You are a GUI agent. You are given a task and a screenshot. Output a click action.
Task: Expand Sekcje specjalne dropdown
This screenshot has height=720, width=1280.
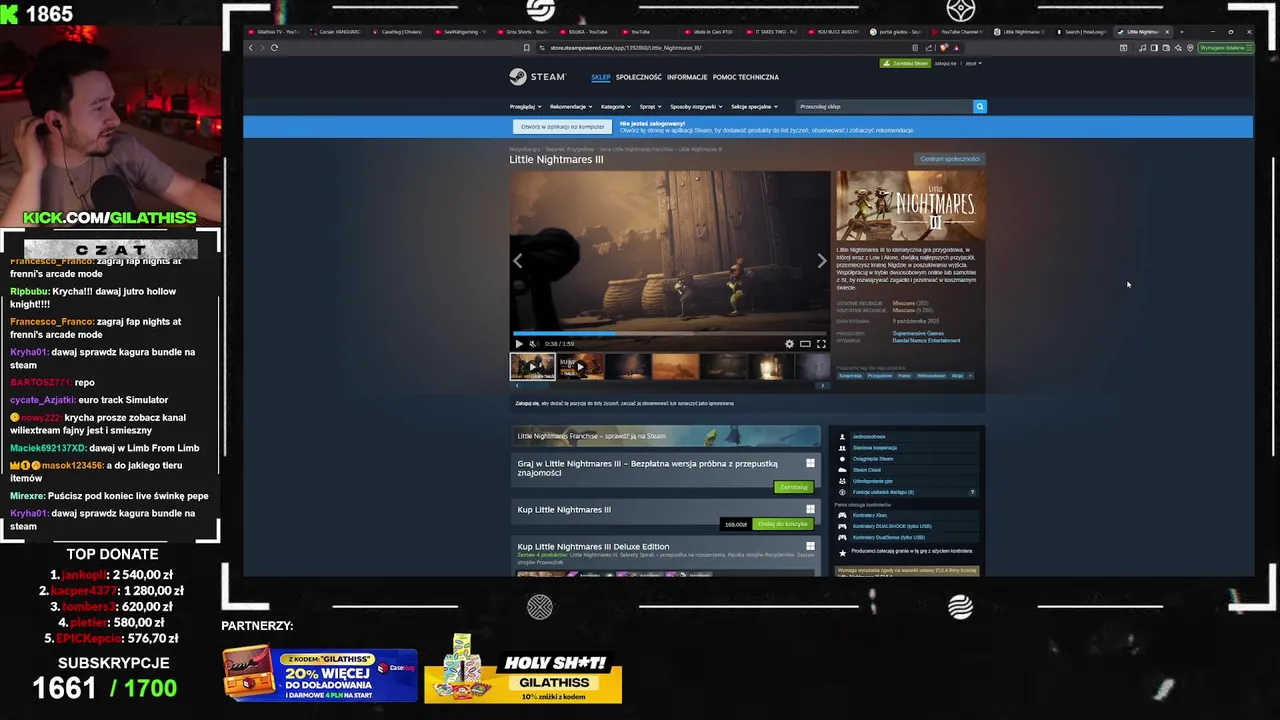[754, 106]
